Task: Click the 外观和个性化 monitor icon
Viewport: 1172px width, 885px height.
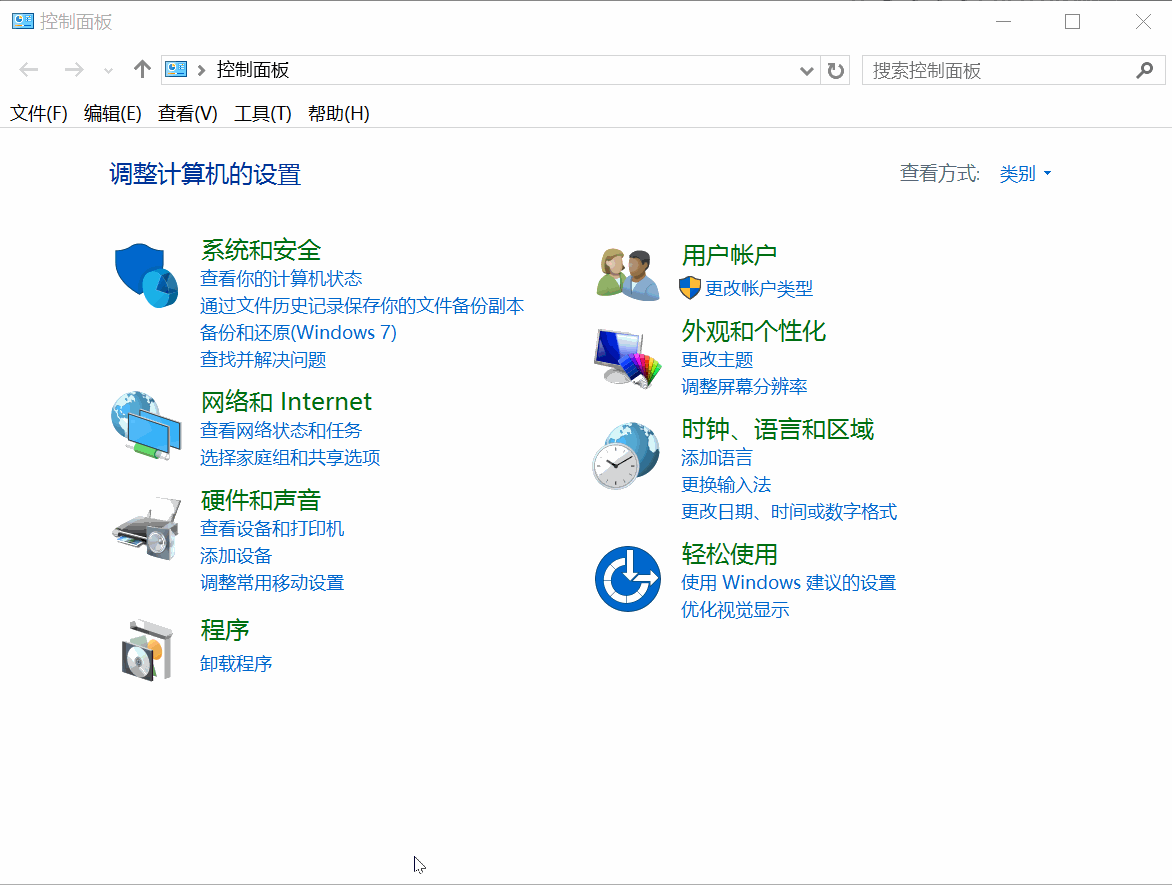Action: pyautogui.click(x=627, y=357)
